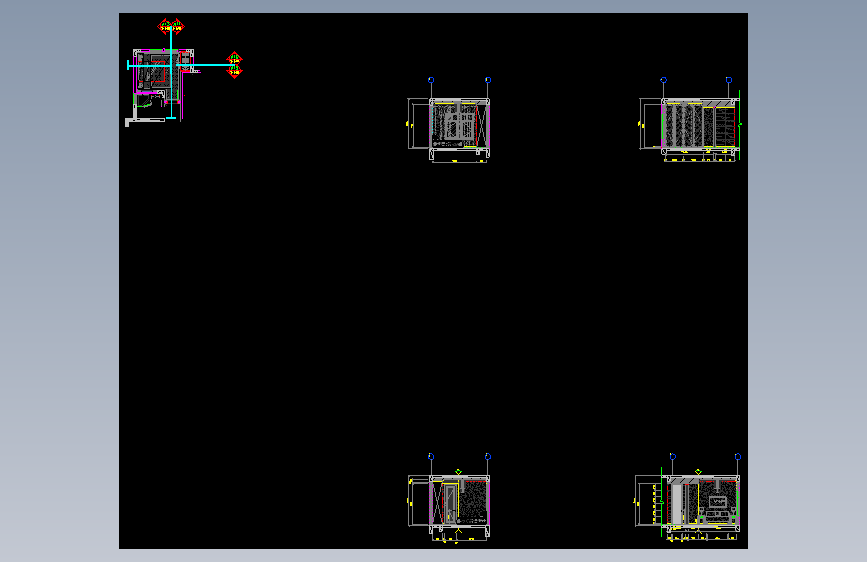Viewport: 867px width, 562px height.
Task: Pick the vertical cyan section line on the floor plan
Action: 171,74
